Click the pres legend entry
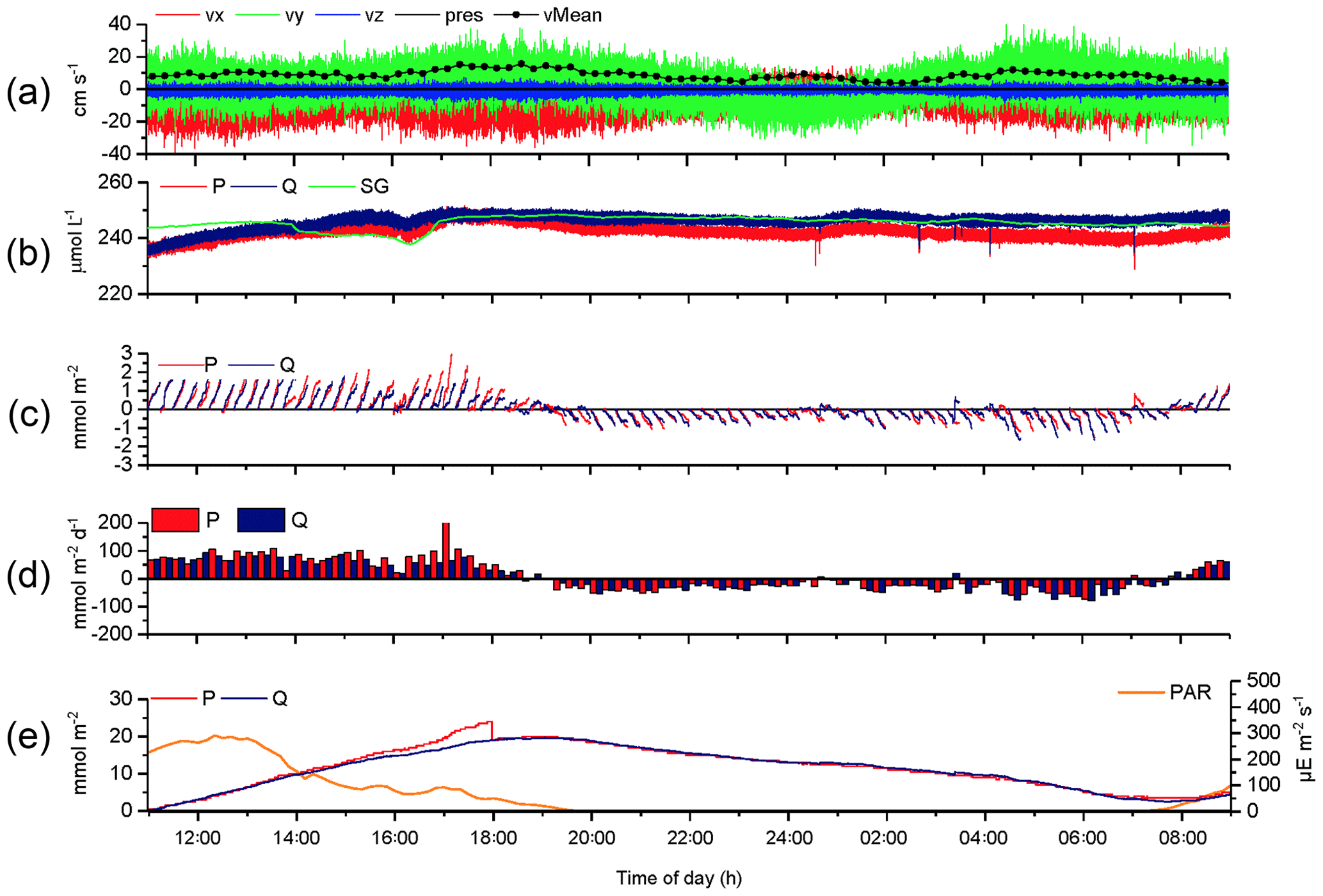1323x896 pixels. (463, 15)
